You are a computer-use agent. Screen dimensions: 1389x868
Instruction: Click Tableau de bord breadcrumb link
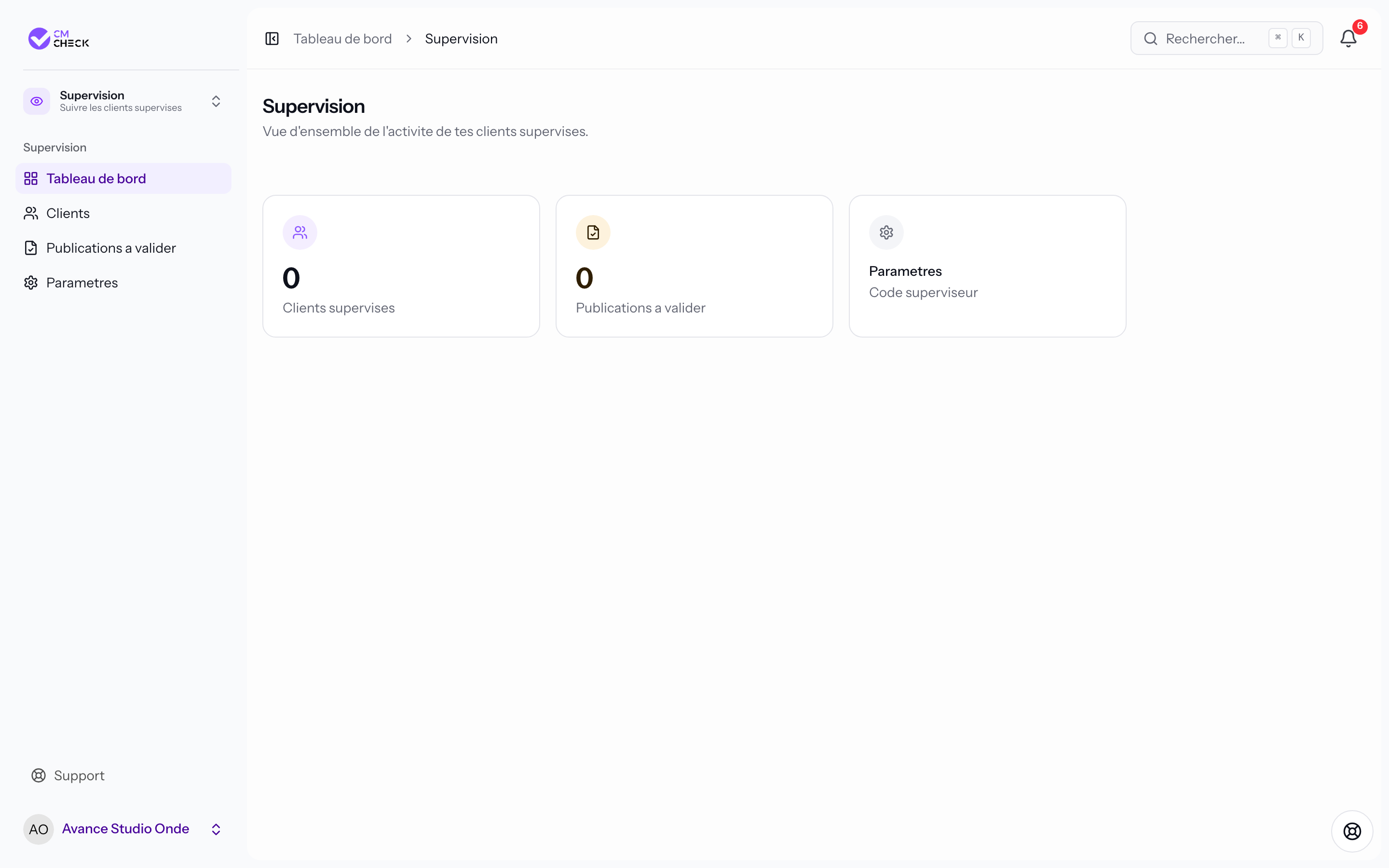tap(342, 39)
